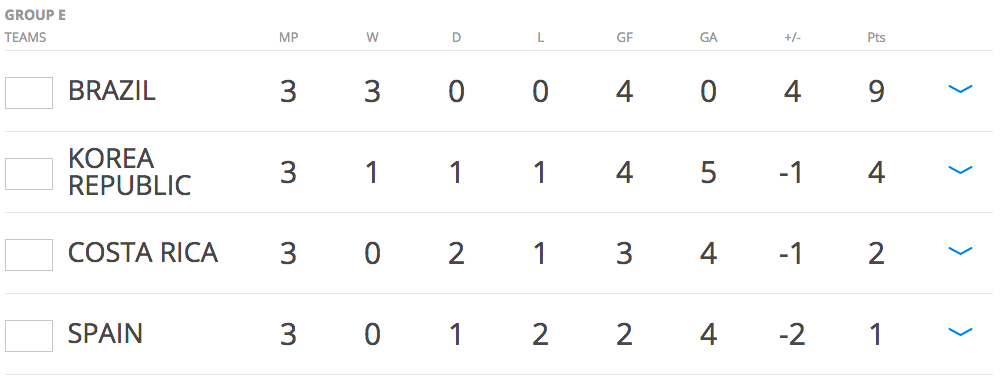This screenshot has width=1000, height=377.
Task: Click the GA column header
Action: 709,38
